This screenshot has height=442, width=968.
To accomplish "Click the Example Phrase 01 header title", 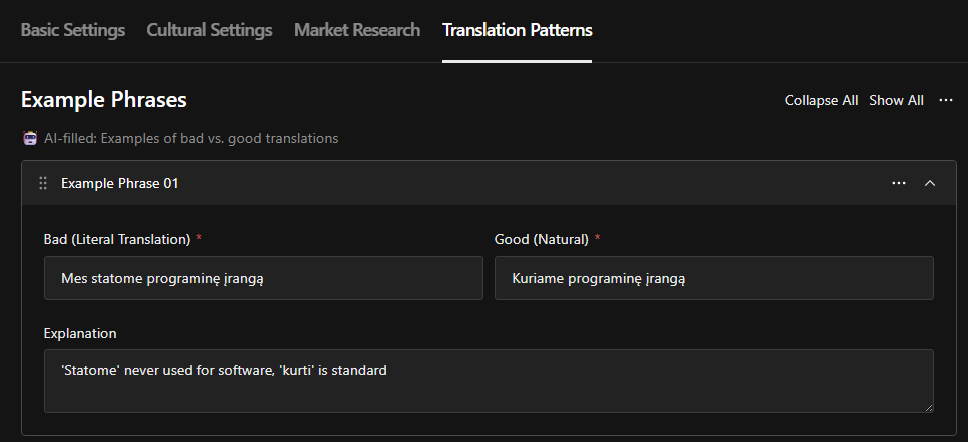I will 120,183.
